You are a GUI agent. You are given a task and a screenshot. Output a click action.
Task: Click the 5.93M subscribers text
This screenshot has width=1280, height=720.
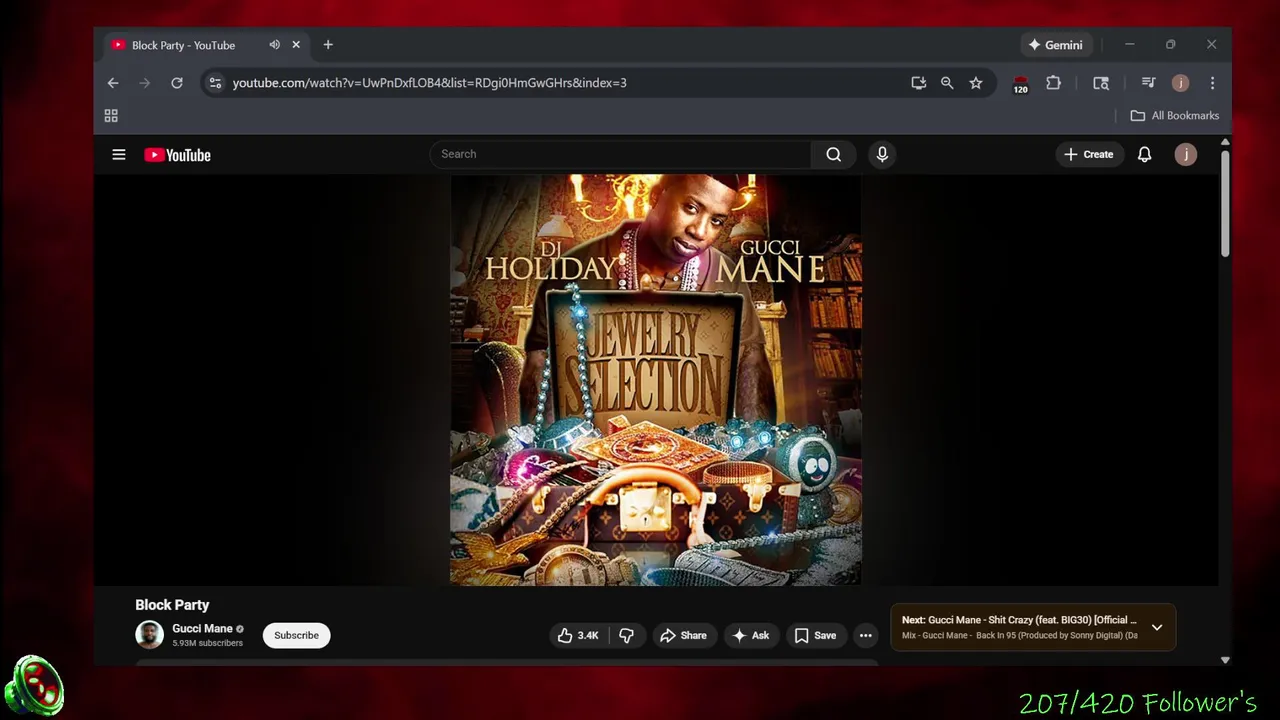pyautogui.click(x=207, y=643)
